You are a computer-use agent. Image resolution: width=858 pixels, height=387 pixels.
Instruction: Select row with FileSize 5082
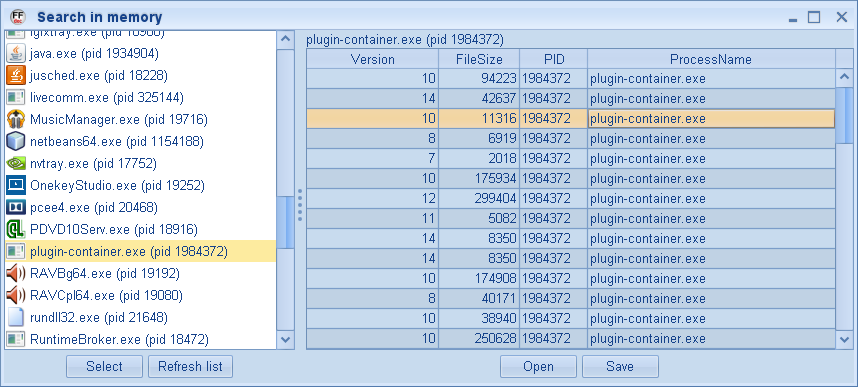[571, 219]
